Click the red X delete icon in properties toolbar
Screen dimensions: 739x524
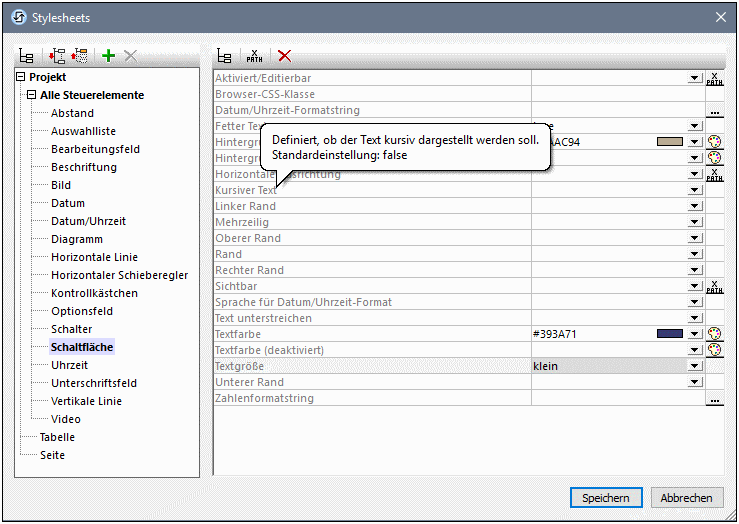click(285, 57)
